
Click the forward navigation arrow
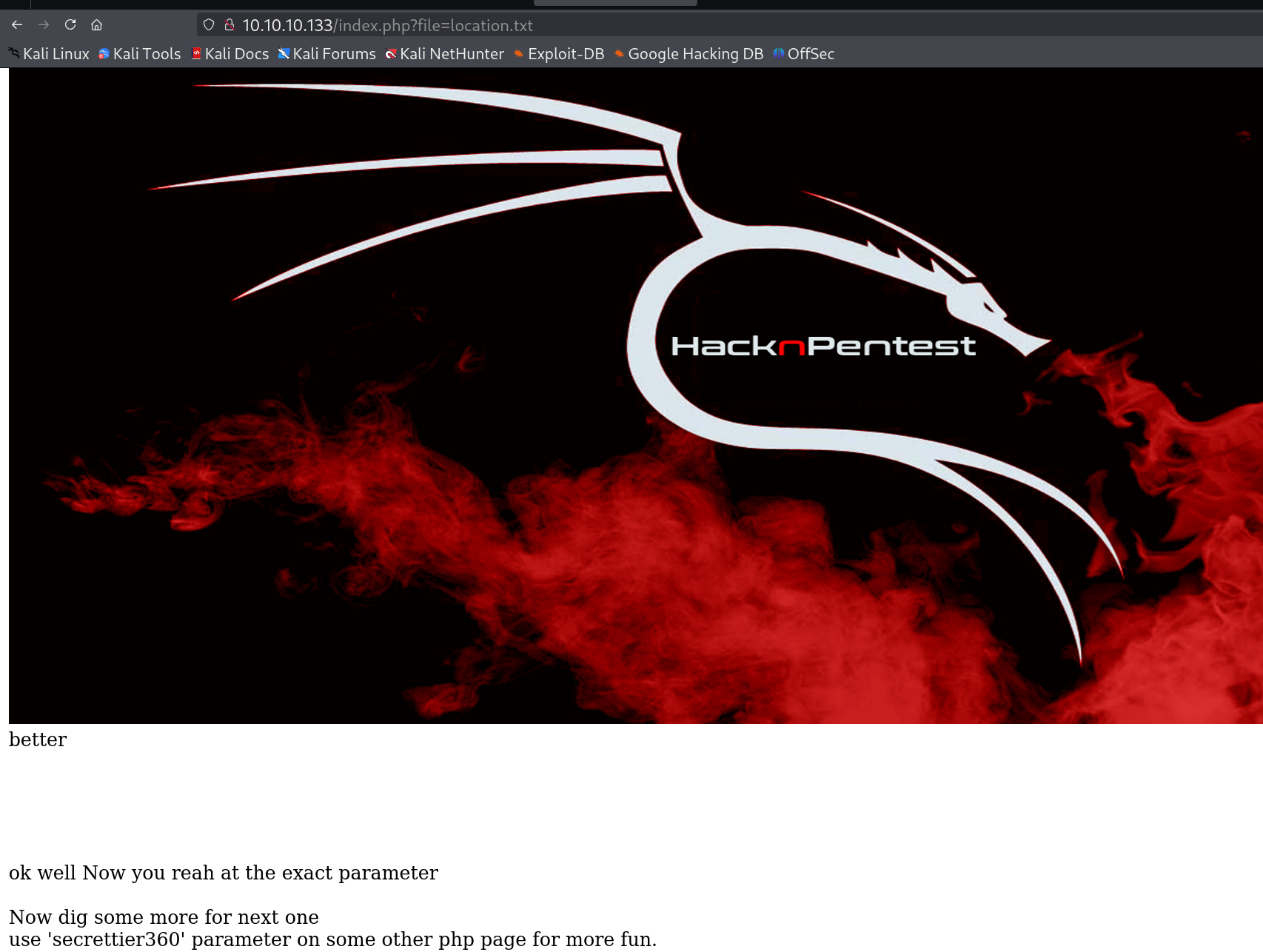[x=44, y=25]
